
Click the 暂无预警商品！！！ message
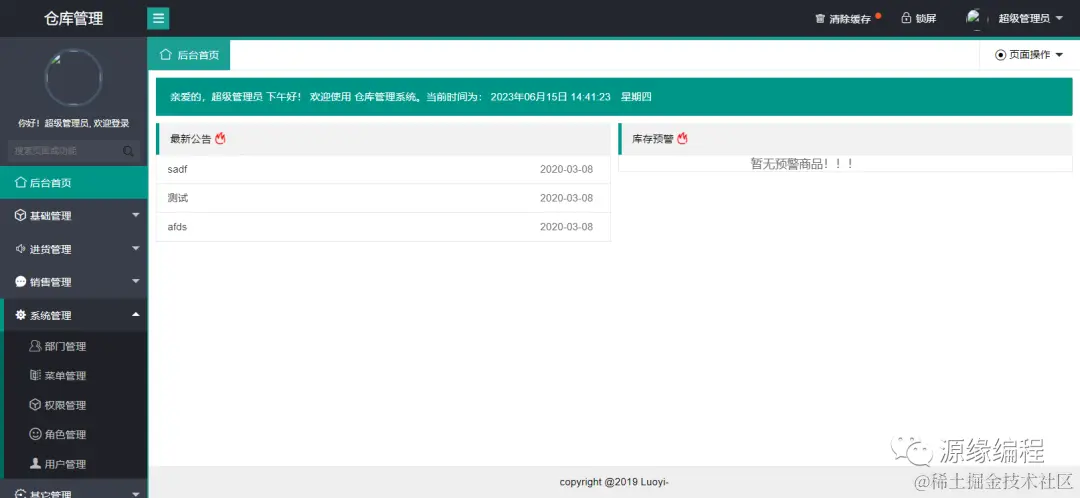click(802, 164)
